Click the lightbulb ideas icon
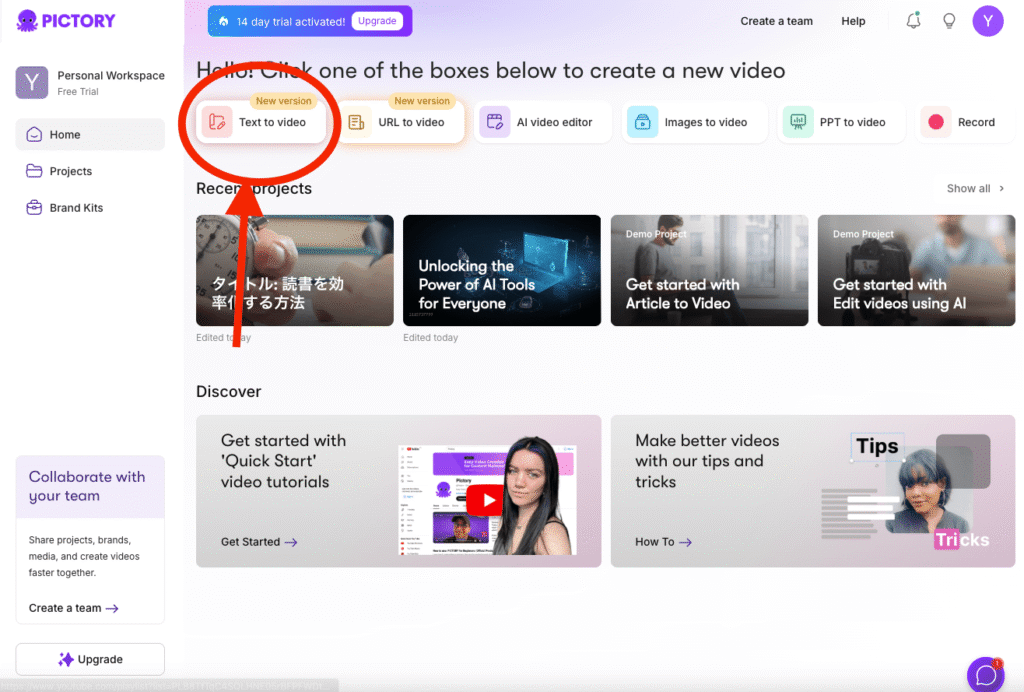 point(949,21)
